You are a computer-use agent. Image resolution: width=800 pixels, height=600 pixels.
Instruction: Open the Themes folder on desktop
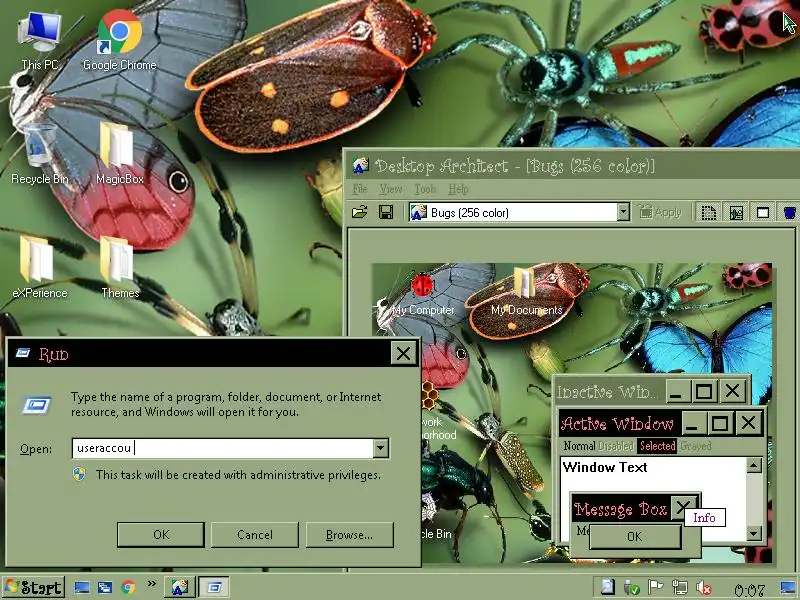point(120,268)
